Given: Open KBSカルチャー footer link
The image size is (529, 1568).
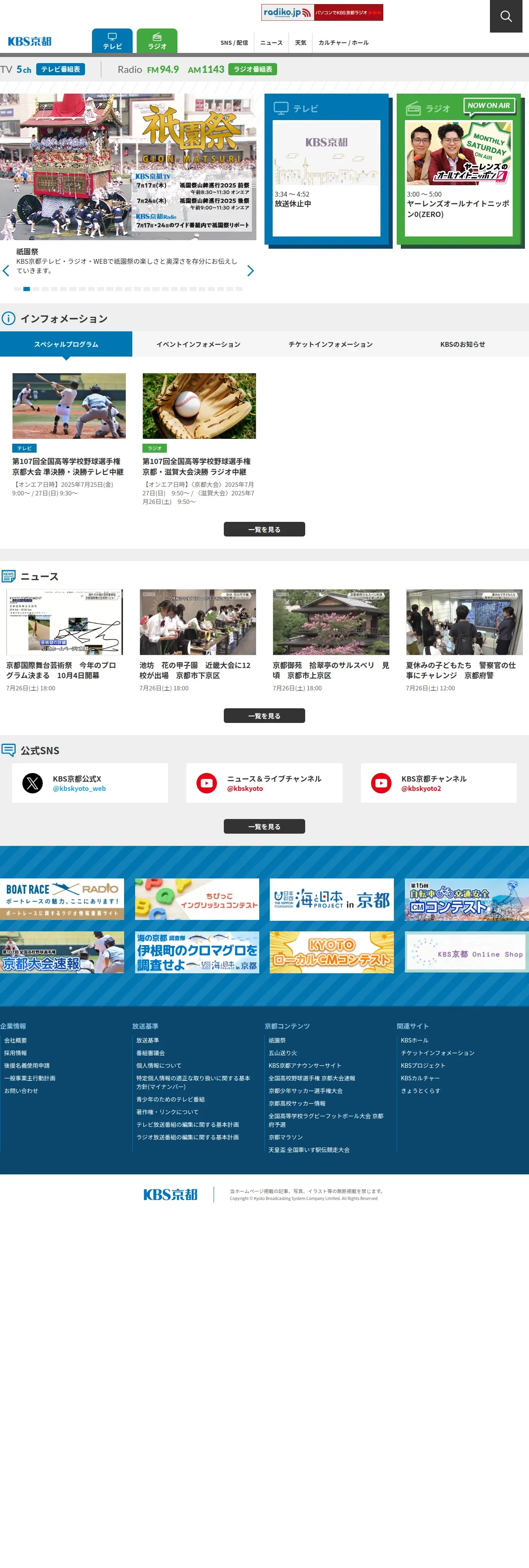Looking at the screenshot, I should pos(420,1078).
